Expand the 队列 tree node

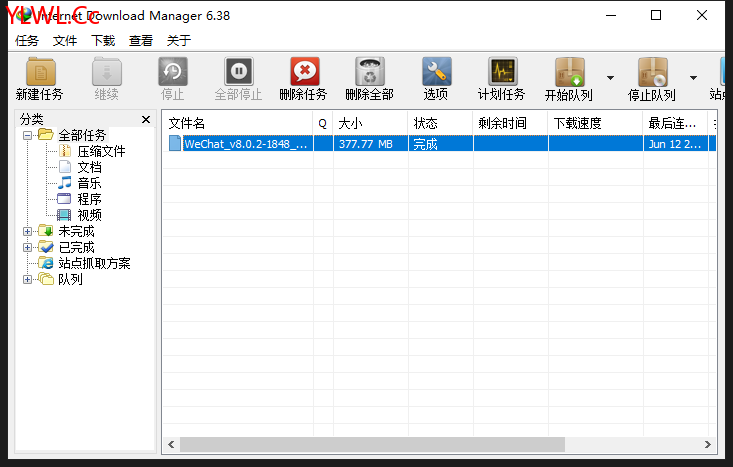pos(28,280)
